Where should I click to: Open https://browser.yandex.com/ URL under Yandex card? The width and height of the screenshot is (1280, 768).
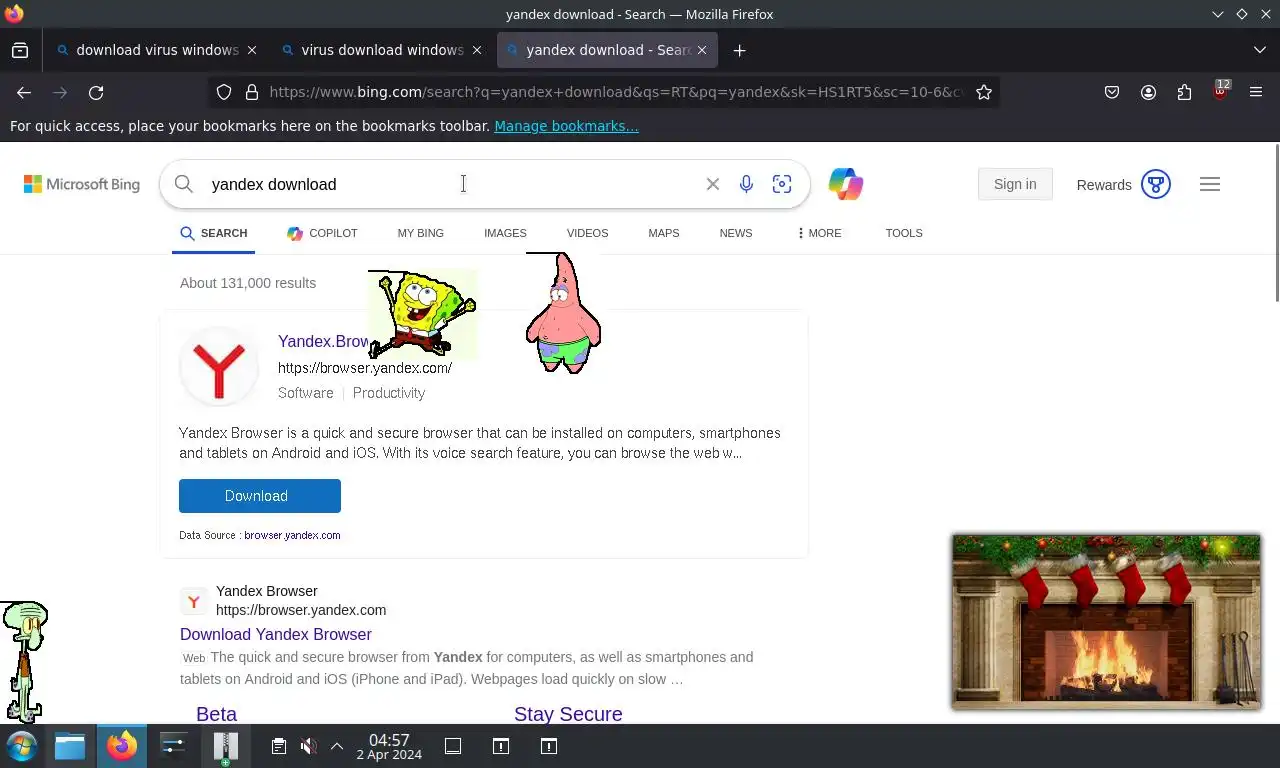[365, 368]
